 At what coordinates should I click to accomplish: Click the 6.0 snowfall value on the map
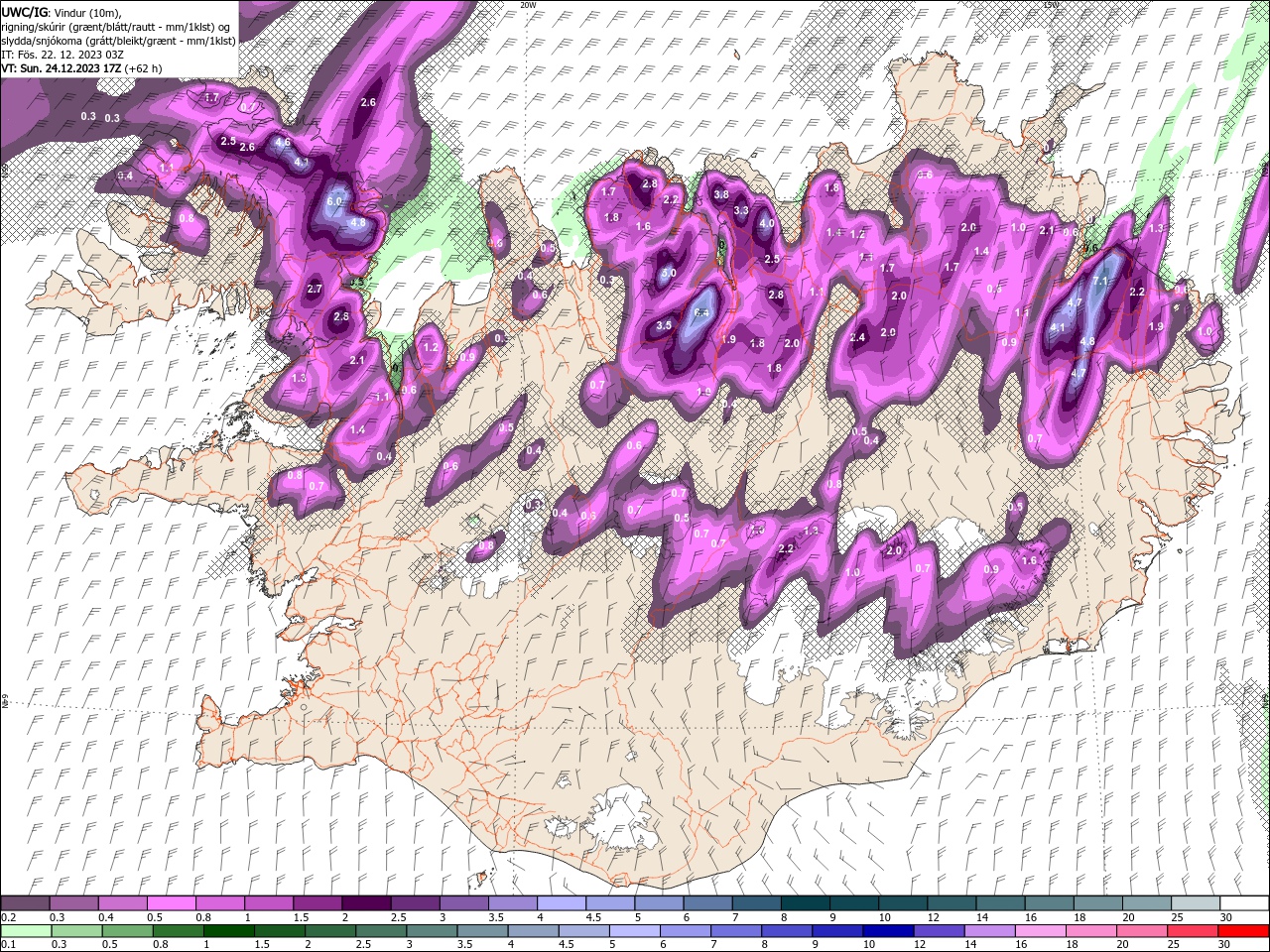[334, 201]
